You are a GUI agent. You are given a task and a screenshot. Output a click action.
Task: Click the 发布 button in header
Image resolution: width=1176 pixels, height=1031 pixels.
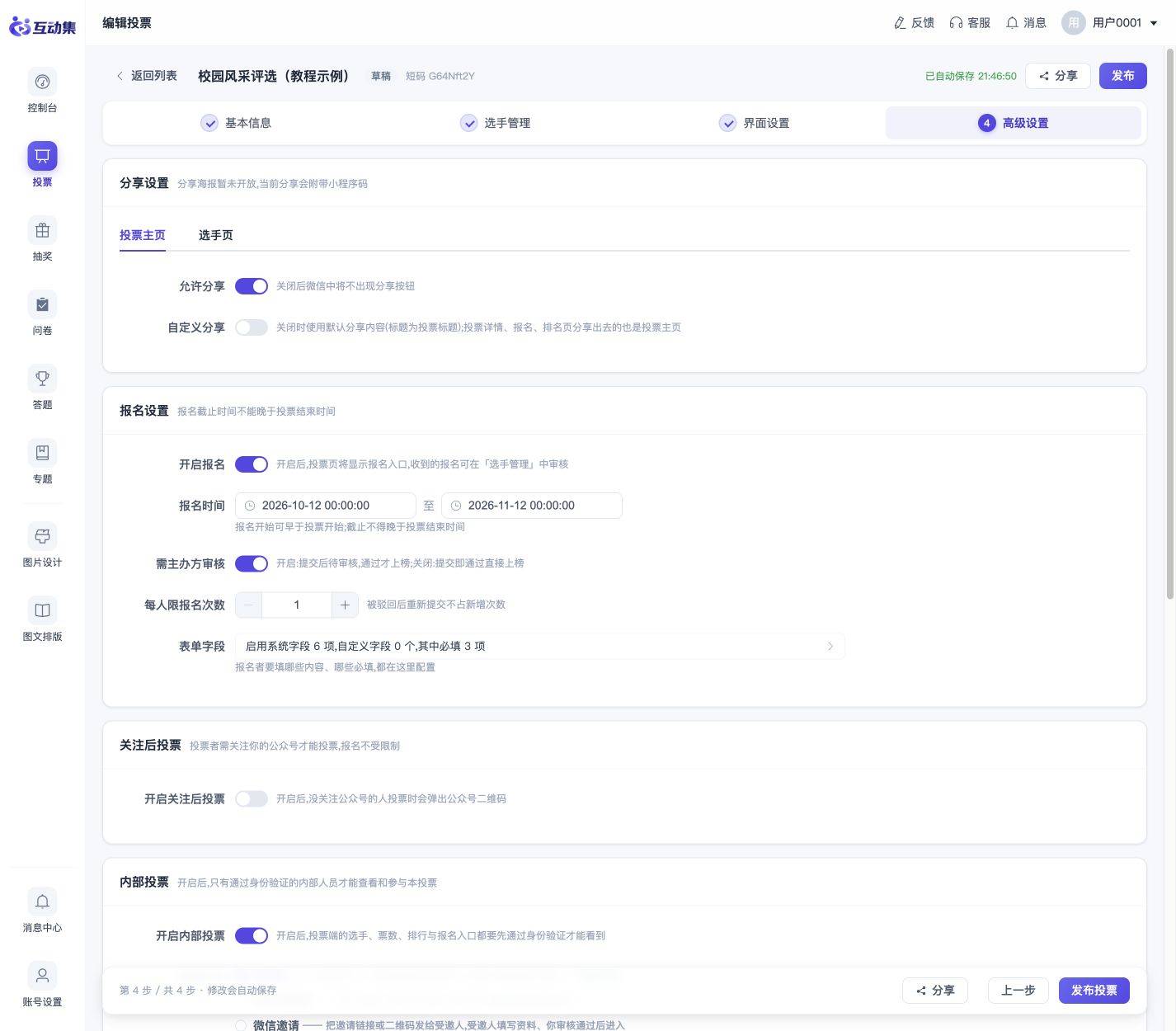1123,76
